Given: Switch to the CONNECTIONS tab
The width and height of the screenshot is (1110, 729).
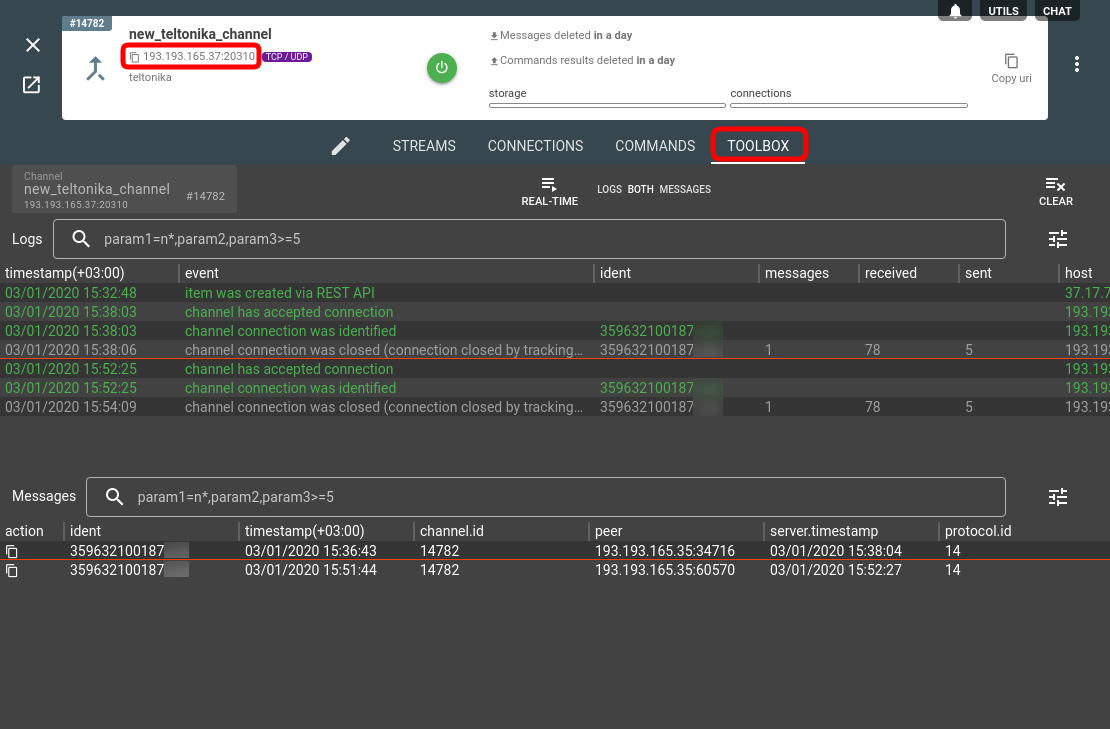Looking at the screenshot, I should 535,146.
